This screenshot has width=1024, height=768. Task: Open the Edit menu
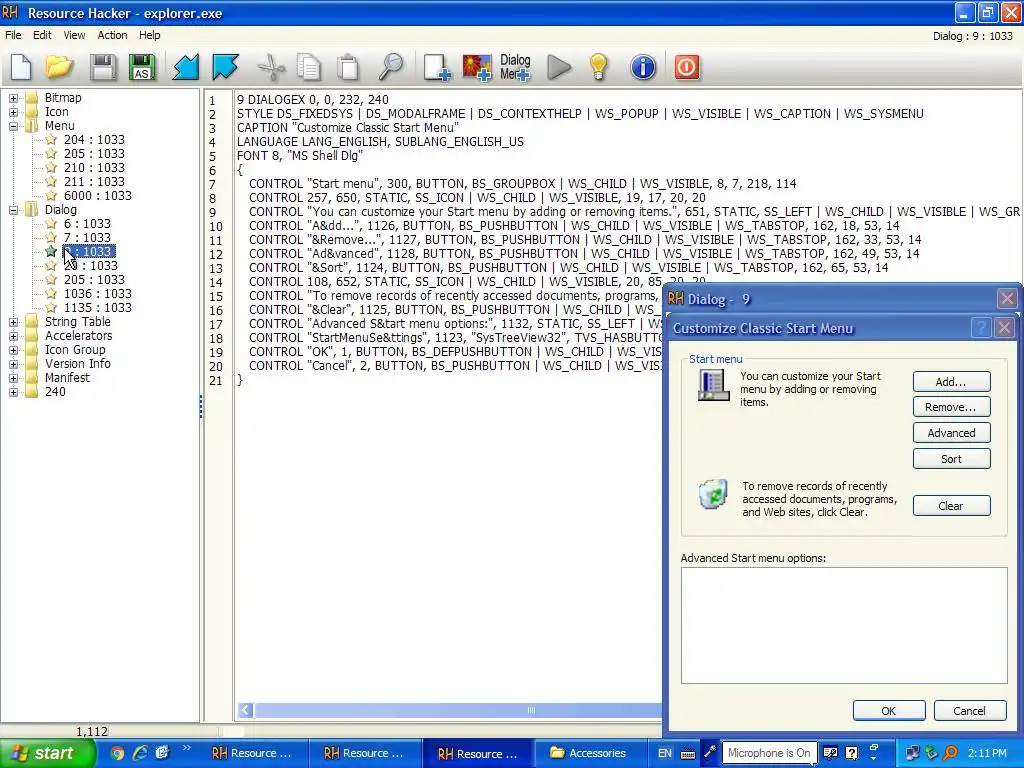tap(42, 35)
